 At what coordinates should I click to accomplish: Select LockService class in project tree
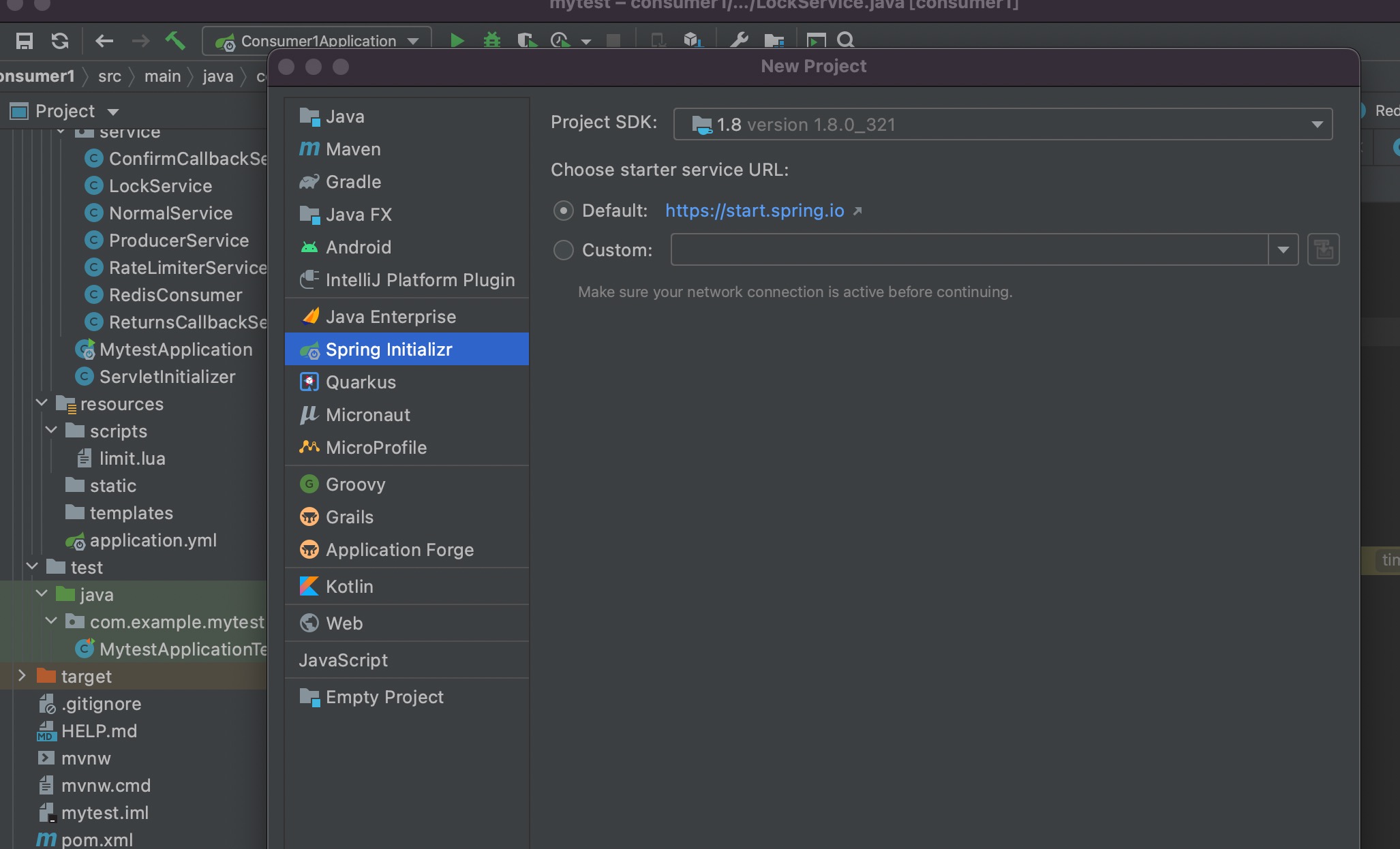[160, 186]
